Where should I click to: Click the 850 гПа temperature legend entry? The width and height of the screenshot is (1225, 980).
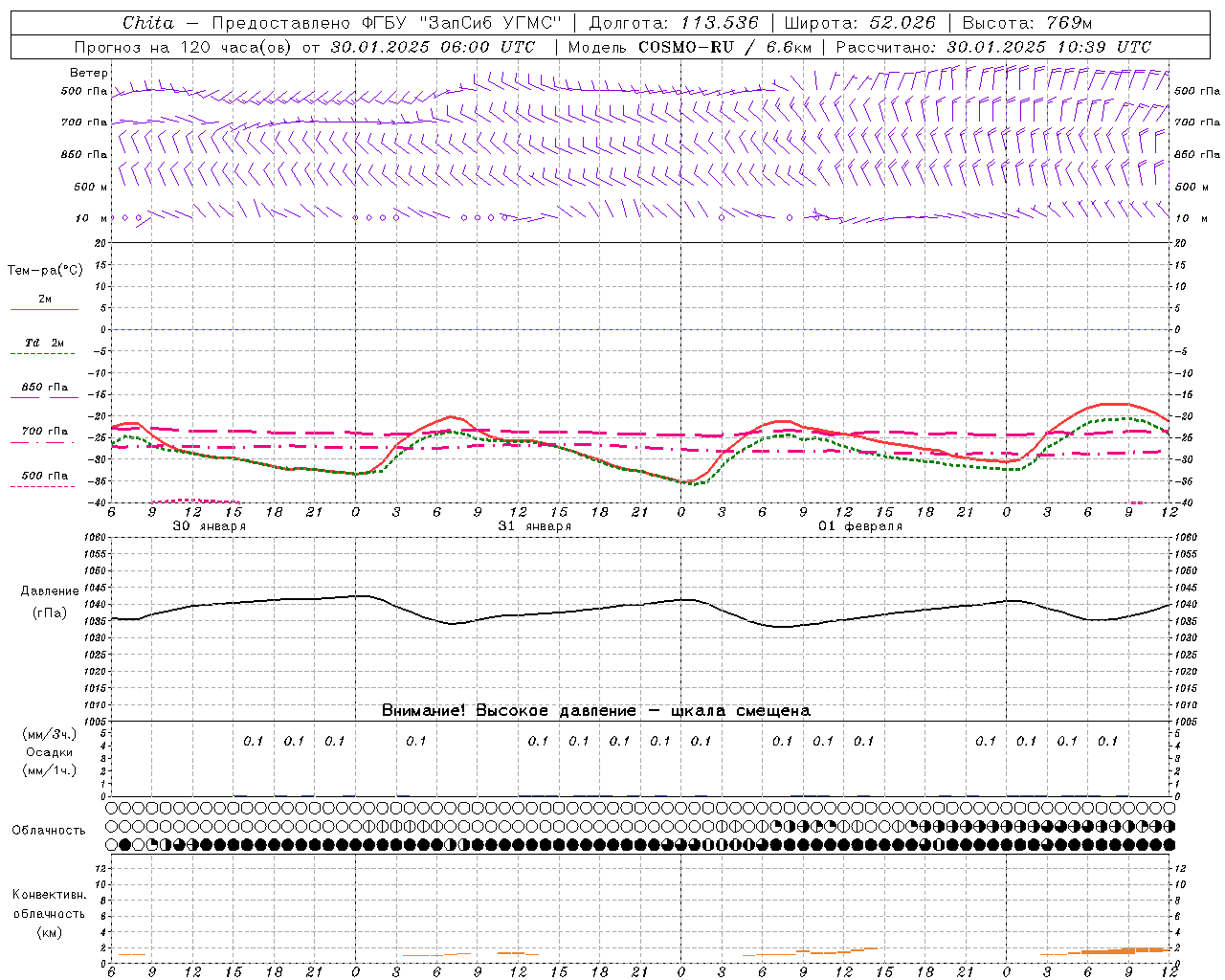pyautogui.click(x=44, y=388)
